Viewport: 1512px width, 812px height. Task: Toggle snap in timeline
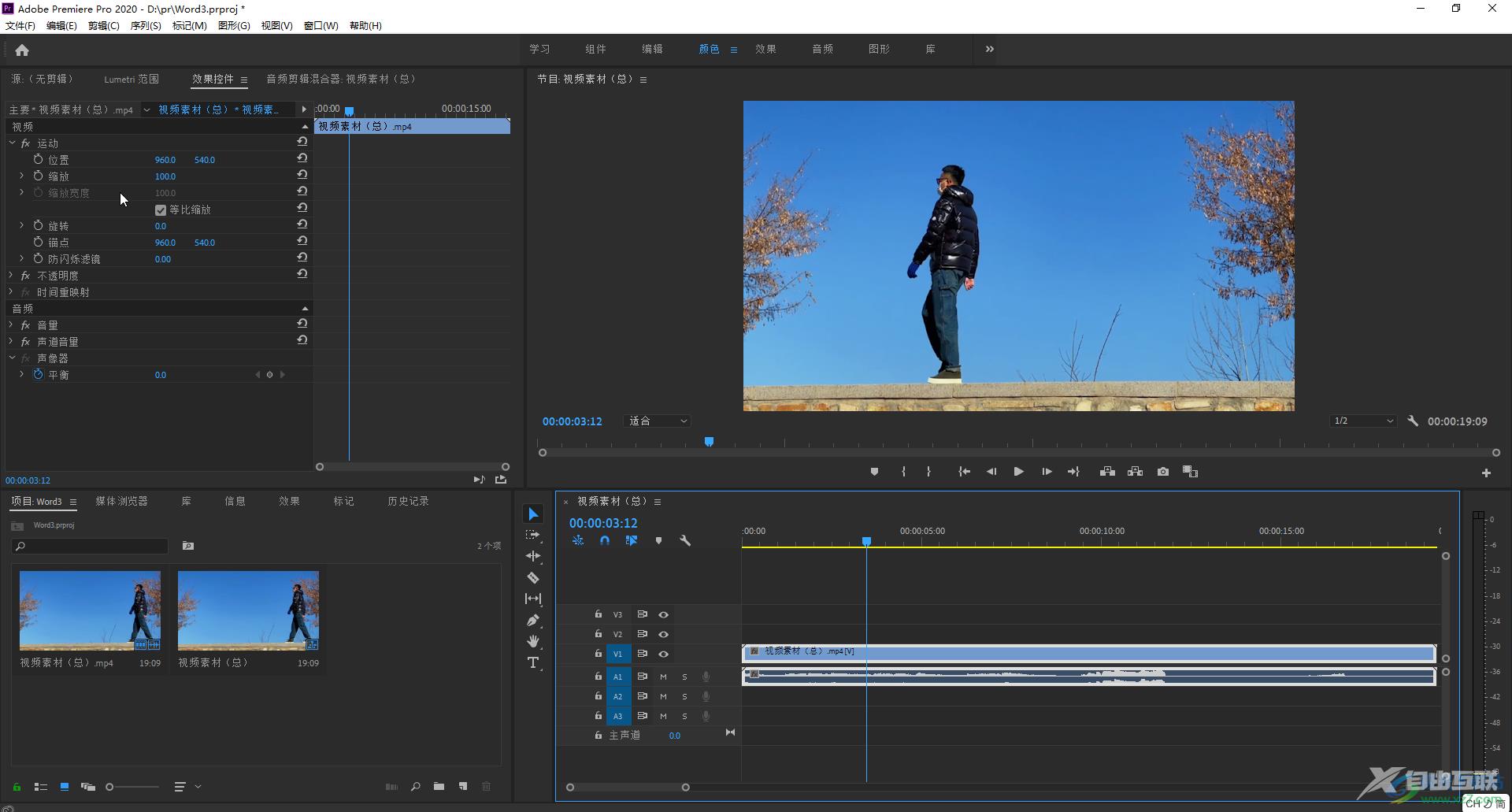click(605, 540)
